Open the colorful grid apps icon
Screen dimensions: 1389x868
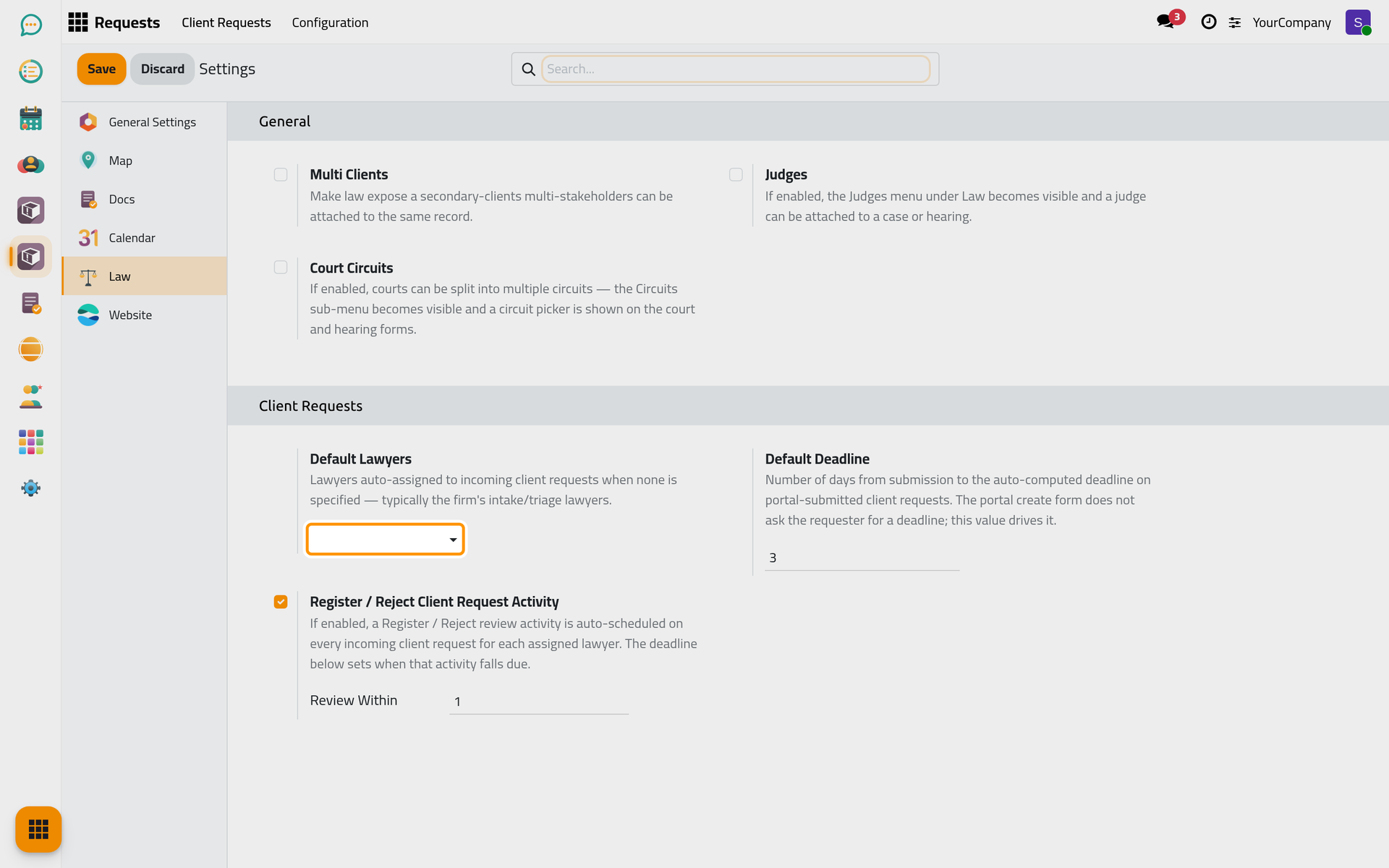coord(30,442)
